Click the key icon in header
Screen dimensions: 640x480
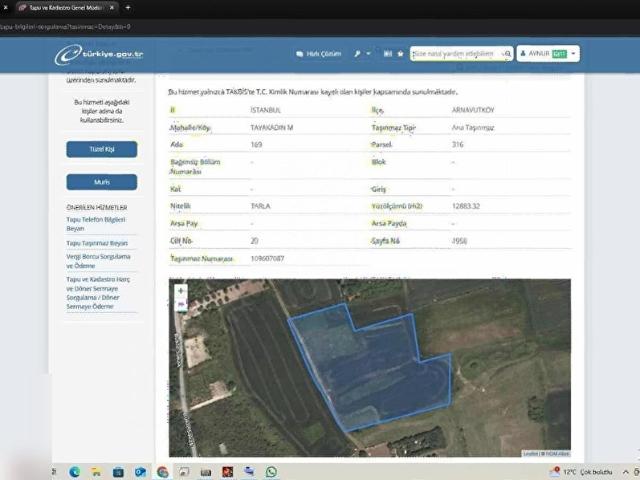[x=357, y=54]
